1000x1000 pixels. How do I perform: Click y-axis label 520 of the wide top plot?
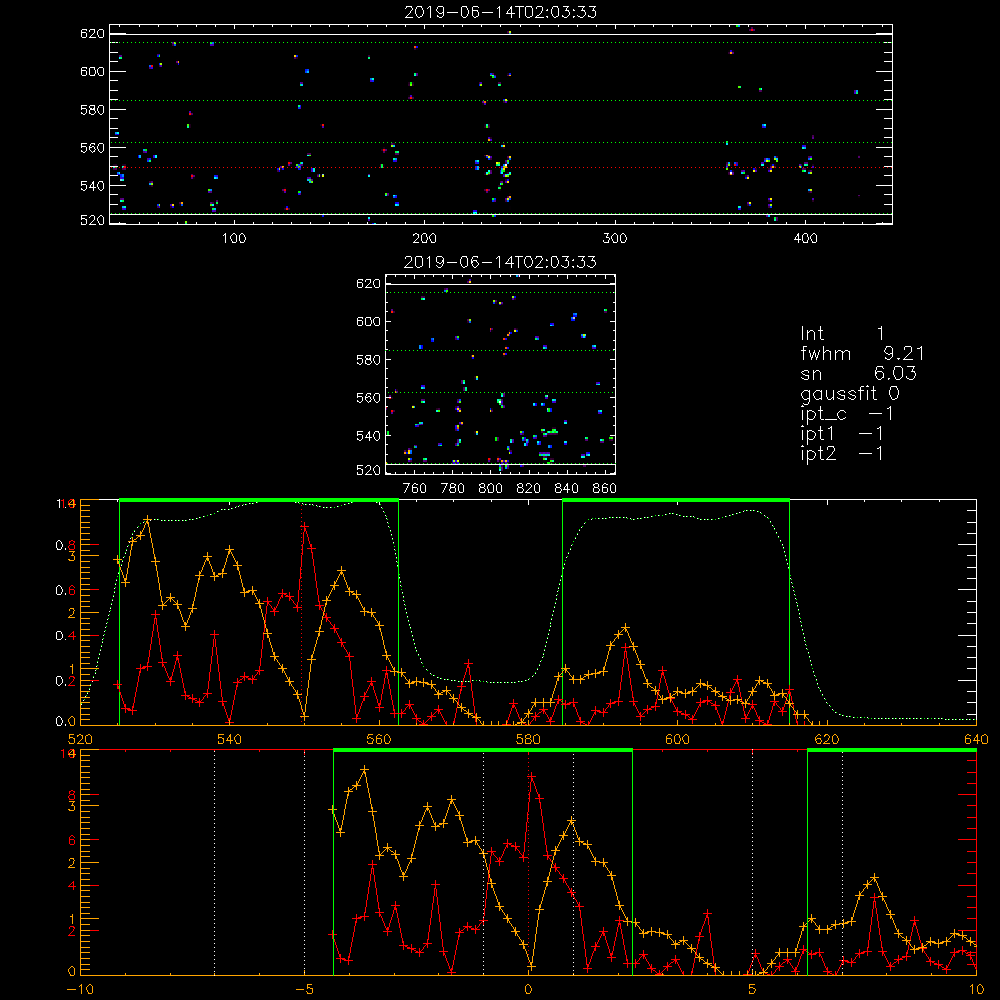pyautogui.click(x=92, y=220)
